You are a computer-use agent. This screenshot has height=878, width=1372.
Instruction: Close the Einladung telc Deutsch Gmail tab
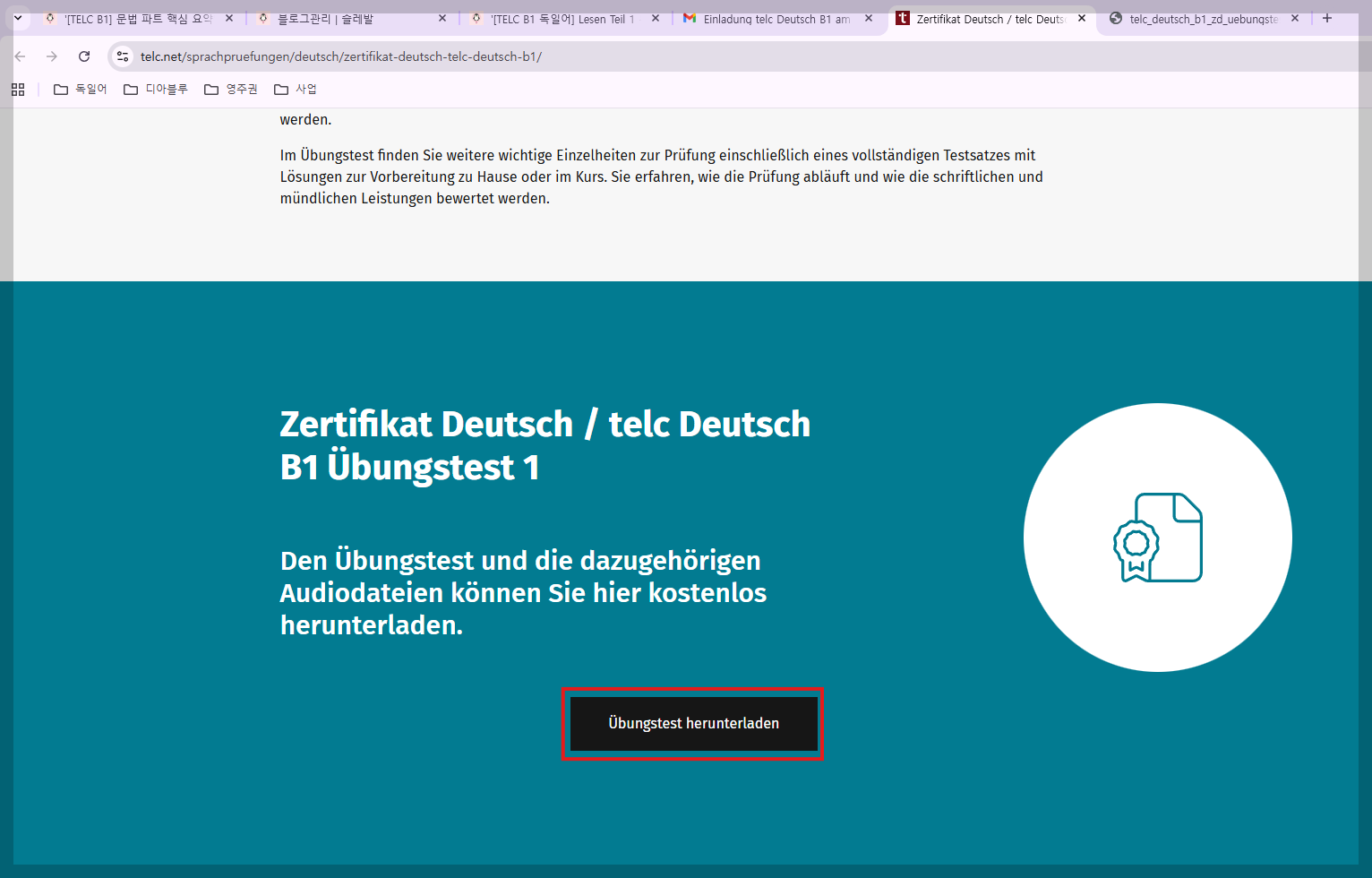(869, 19)
